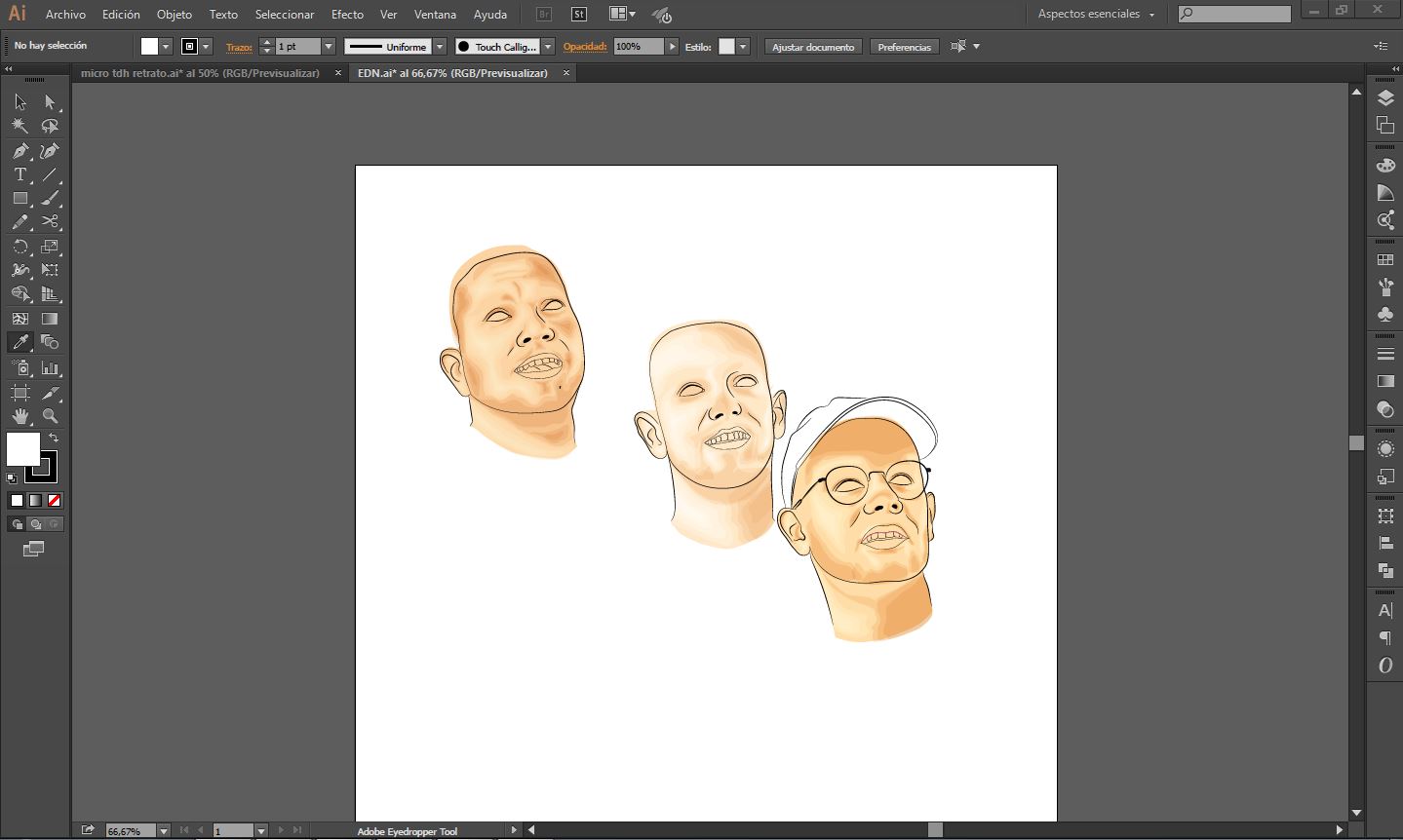Pick the Type tool
The image size is (1403, 840).
tap(20, 175)
